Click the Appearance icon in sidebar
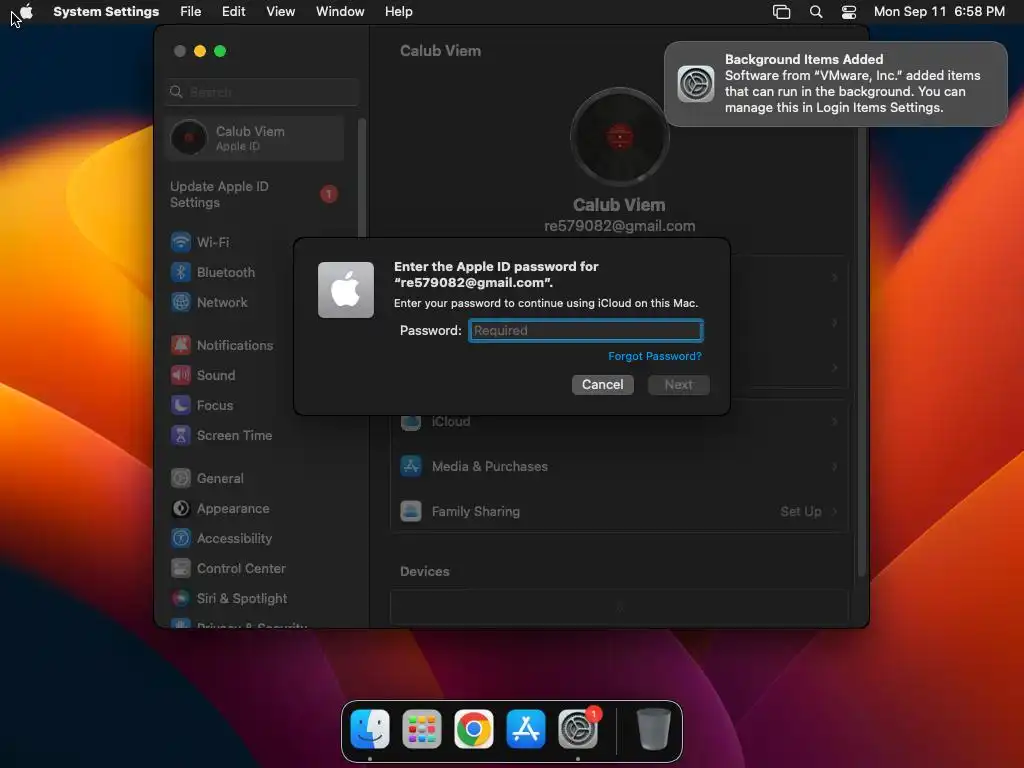This screenshot has width=1024, height=768. point(181,508)
